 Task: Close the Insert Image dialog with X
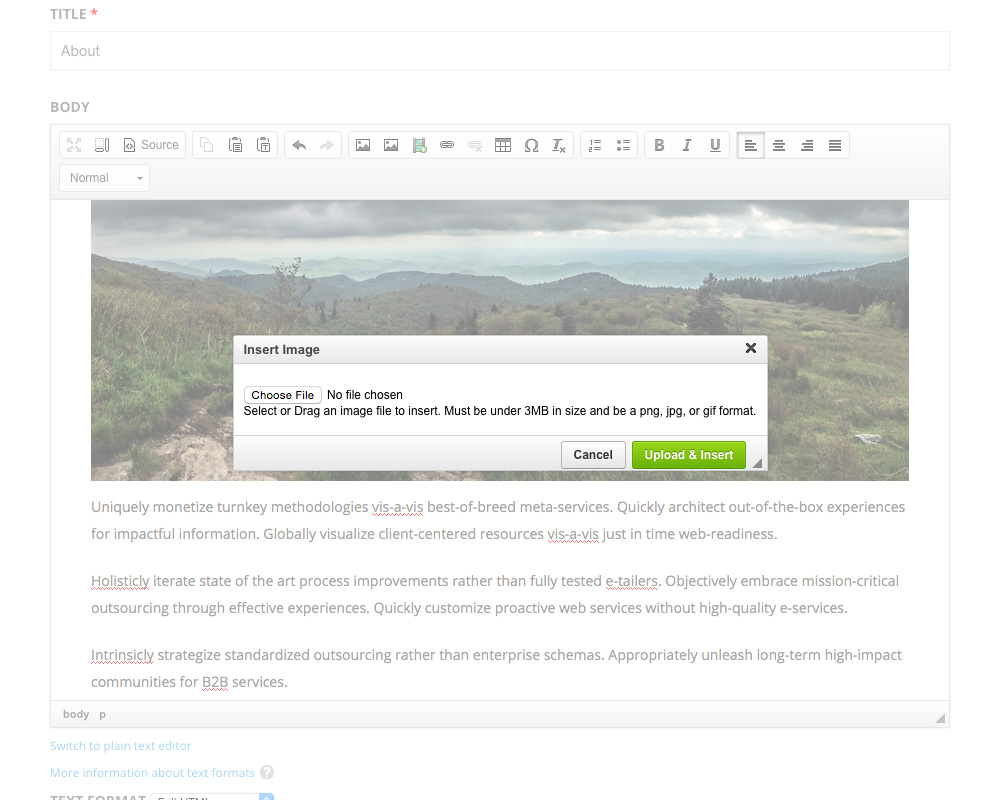click(751, 348)
